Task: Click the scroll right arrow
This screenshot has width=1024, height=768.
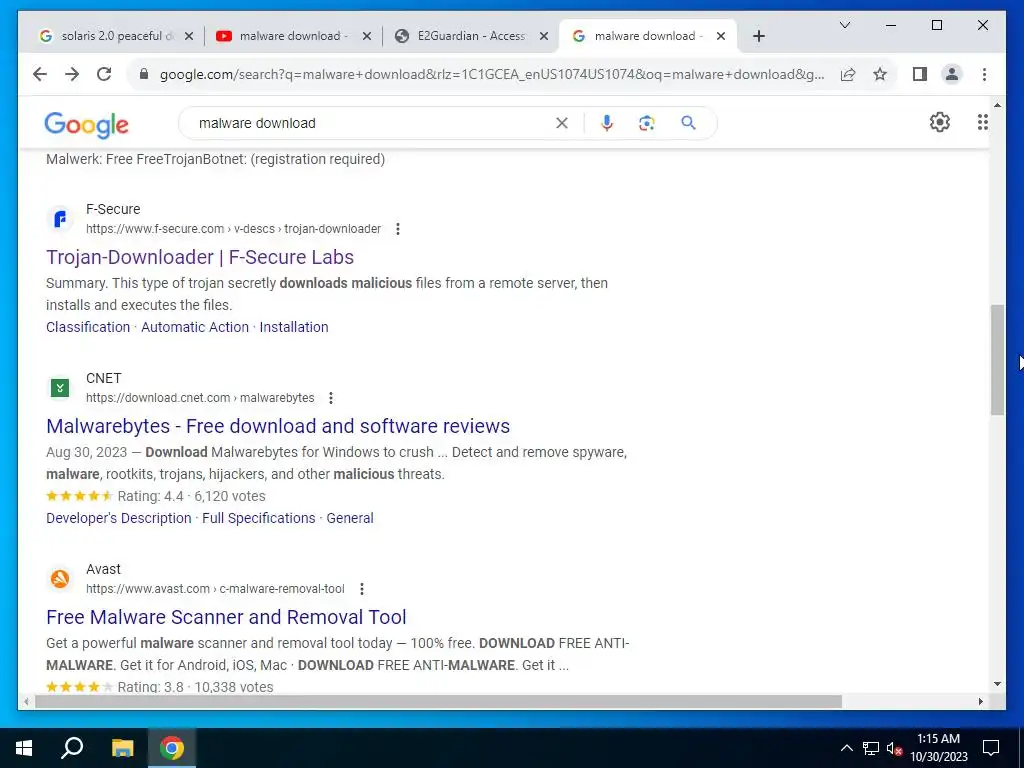Action: (x=980, y=701)
